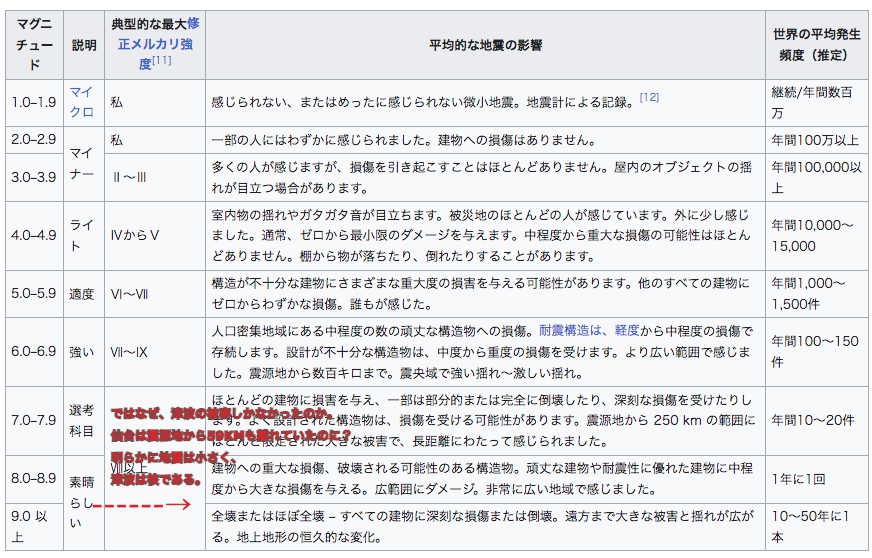This screenshot has width=872, height=558.
Task: Select magnitude cell 1.0–1.9
Action: click(34, 102)
